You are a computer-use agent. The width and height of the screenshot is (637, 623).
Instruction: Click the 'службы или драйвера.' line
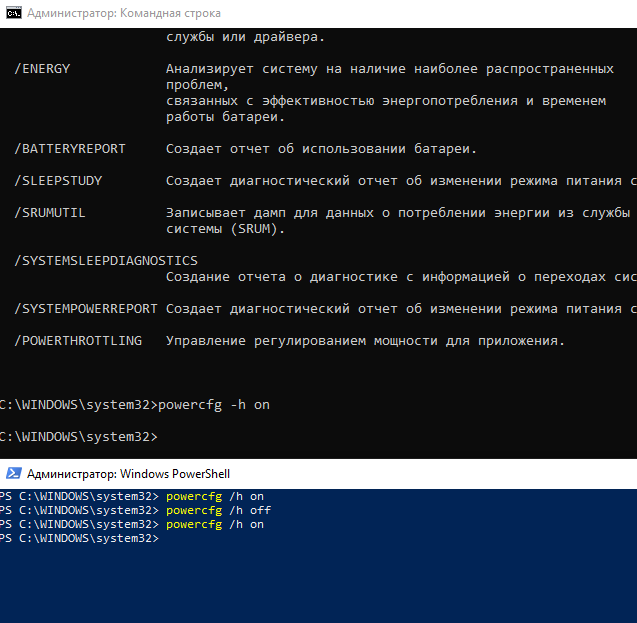click(x=245, y=37)
